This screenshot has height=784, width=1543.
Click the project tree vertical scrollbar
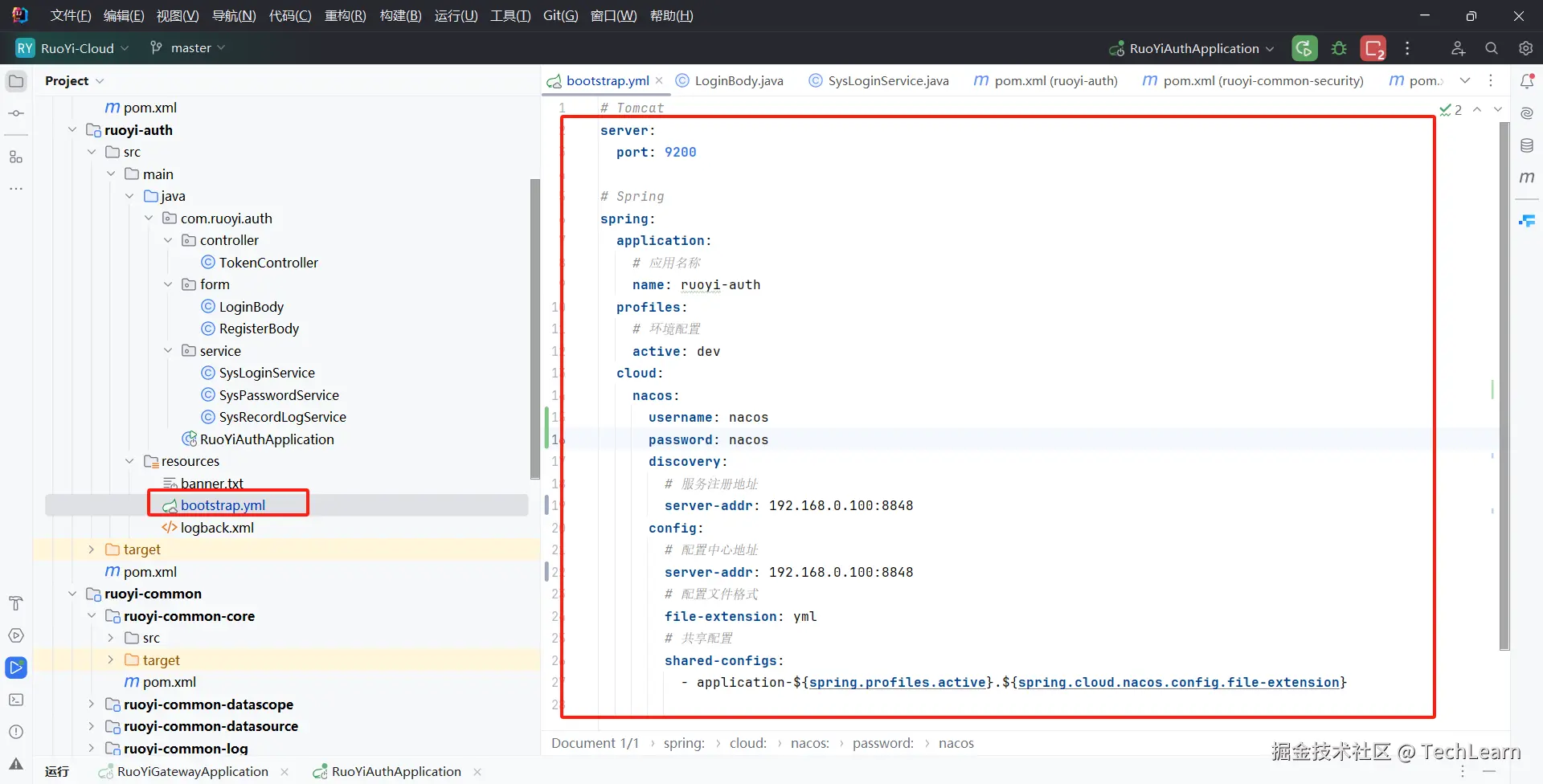coord(535,329)
